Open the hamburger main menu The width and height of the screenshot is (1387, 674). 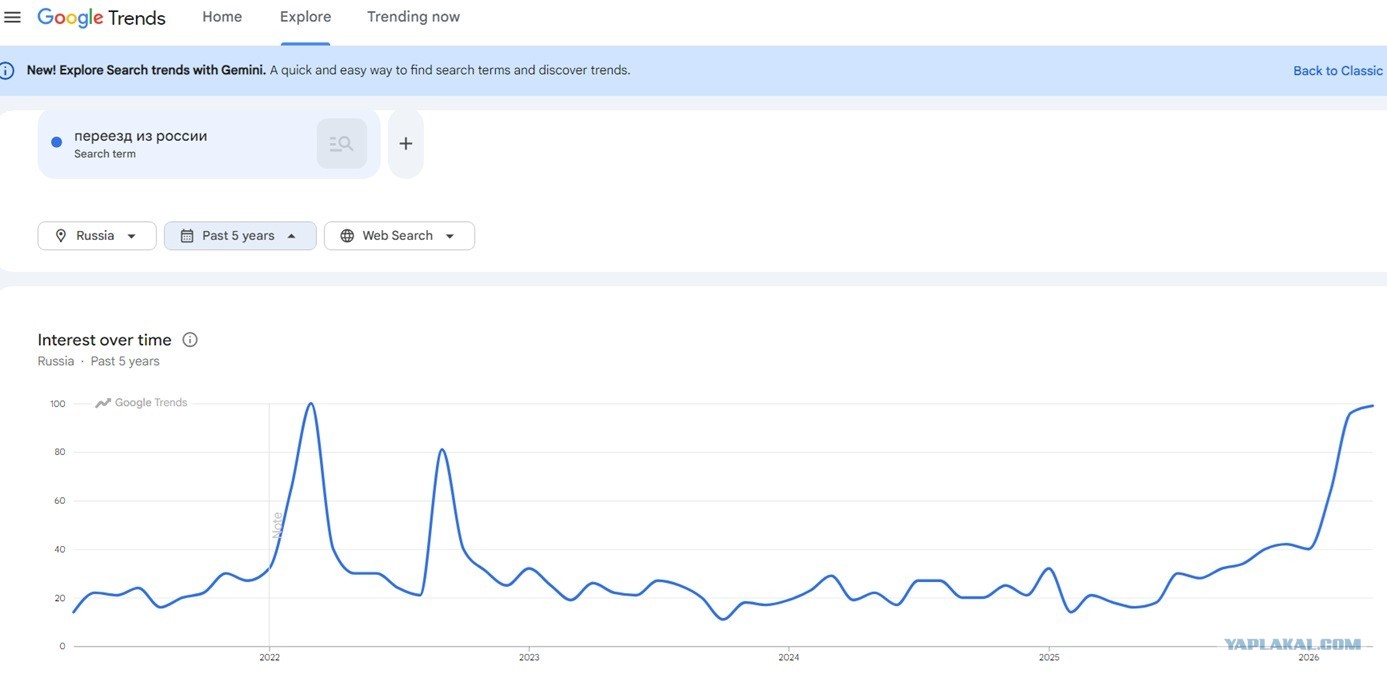click(x=12, y=17)
